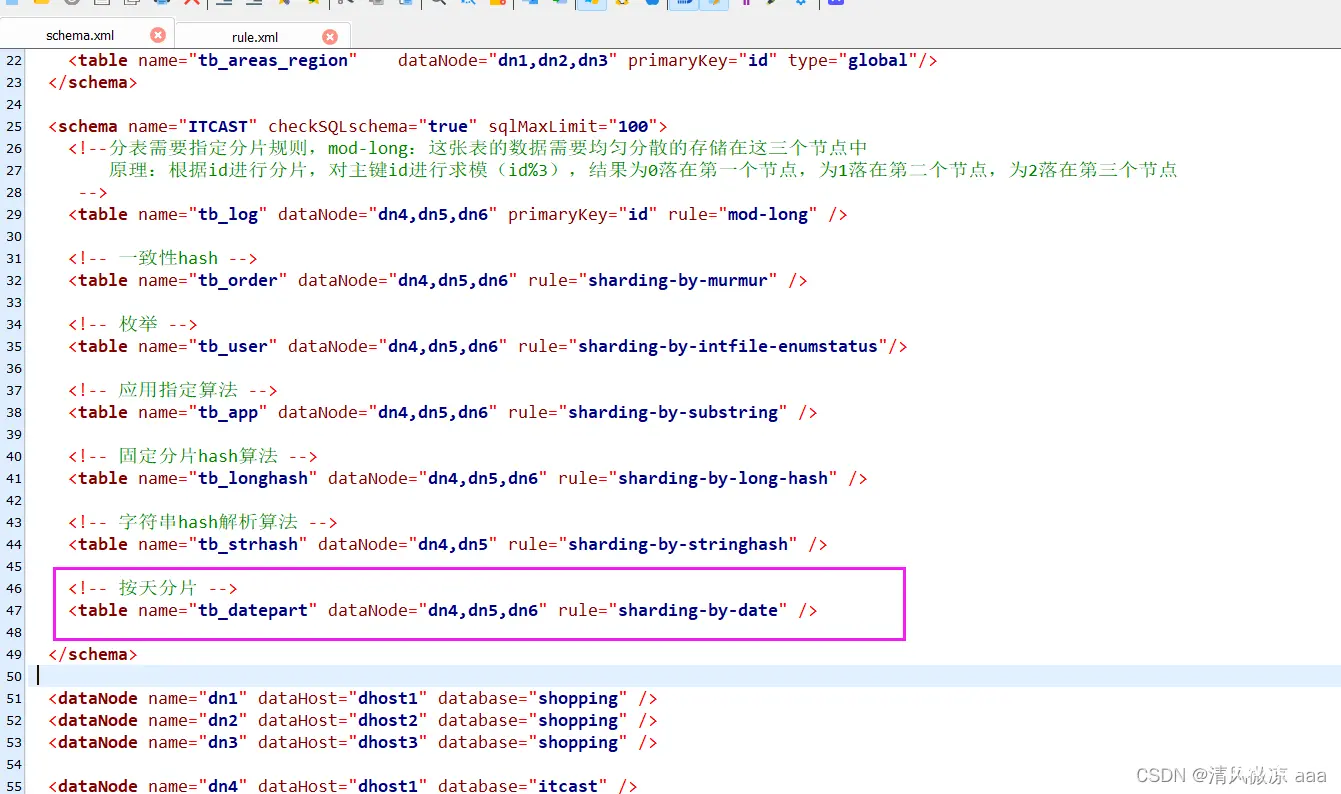Click the 按天分片 comment
This screenshot has width=1341, height=794.
[x=153, y=588]
